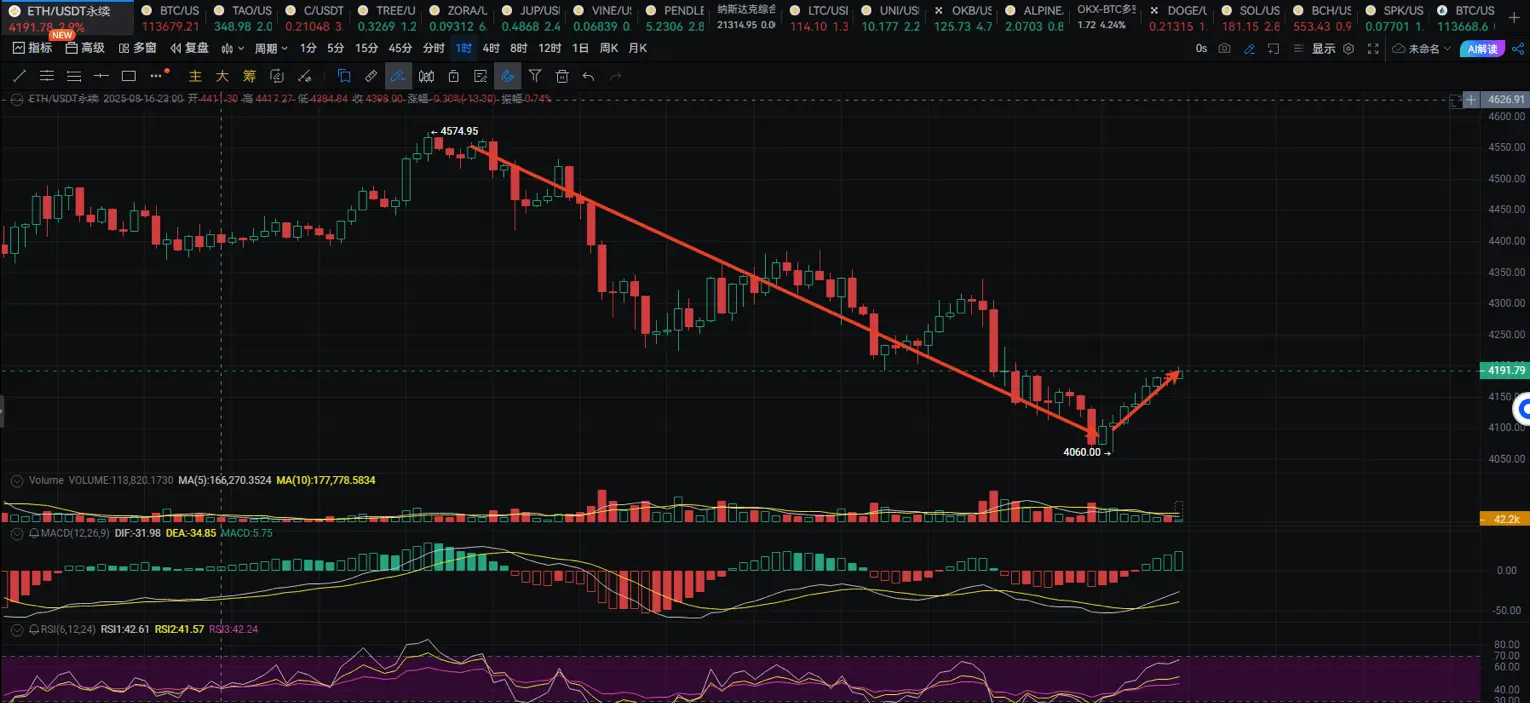Click the camera screenshot icon
This screenshot has width=1530, height=703.
(1224, 48)
